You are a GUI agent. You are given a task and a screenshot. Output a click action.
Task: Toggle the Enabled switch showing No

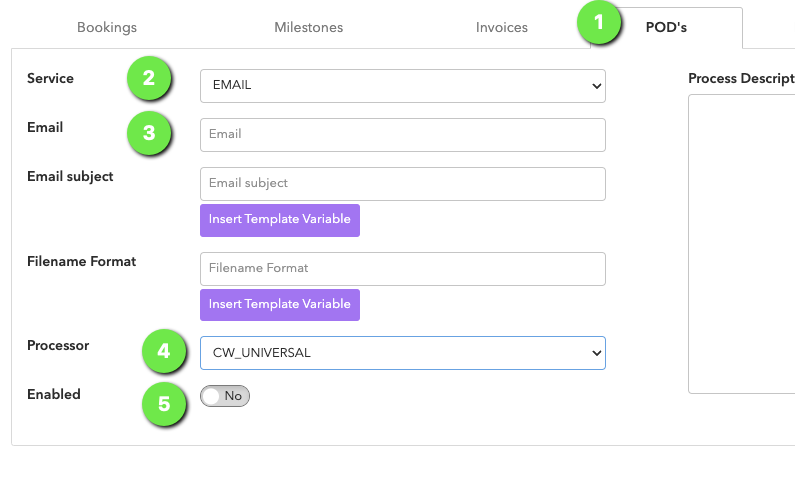tap(225, 396)
